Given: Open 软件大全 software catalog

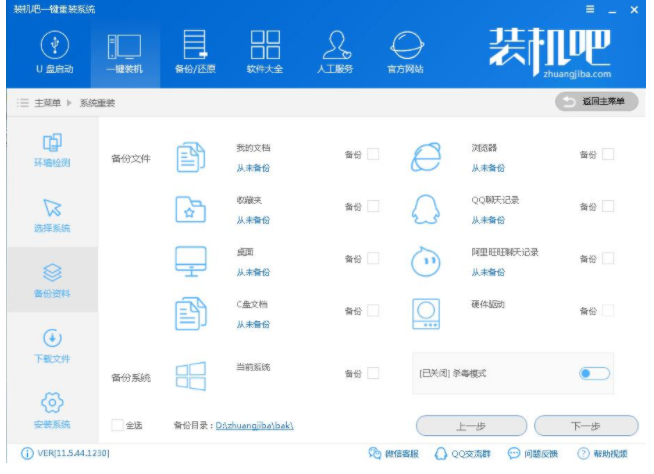Looking at the screenshot, I should pos(264,52).
